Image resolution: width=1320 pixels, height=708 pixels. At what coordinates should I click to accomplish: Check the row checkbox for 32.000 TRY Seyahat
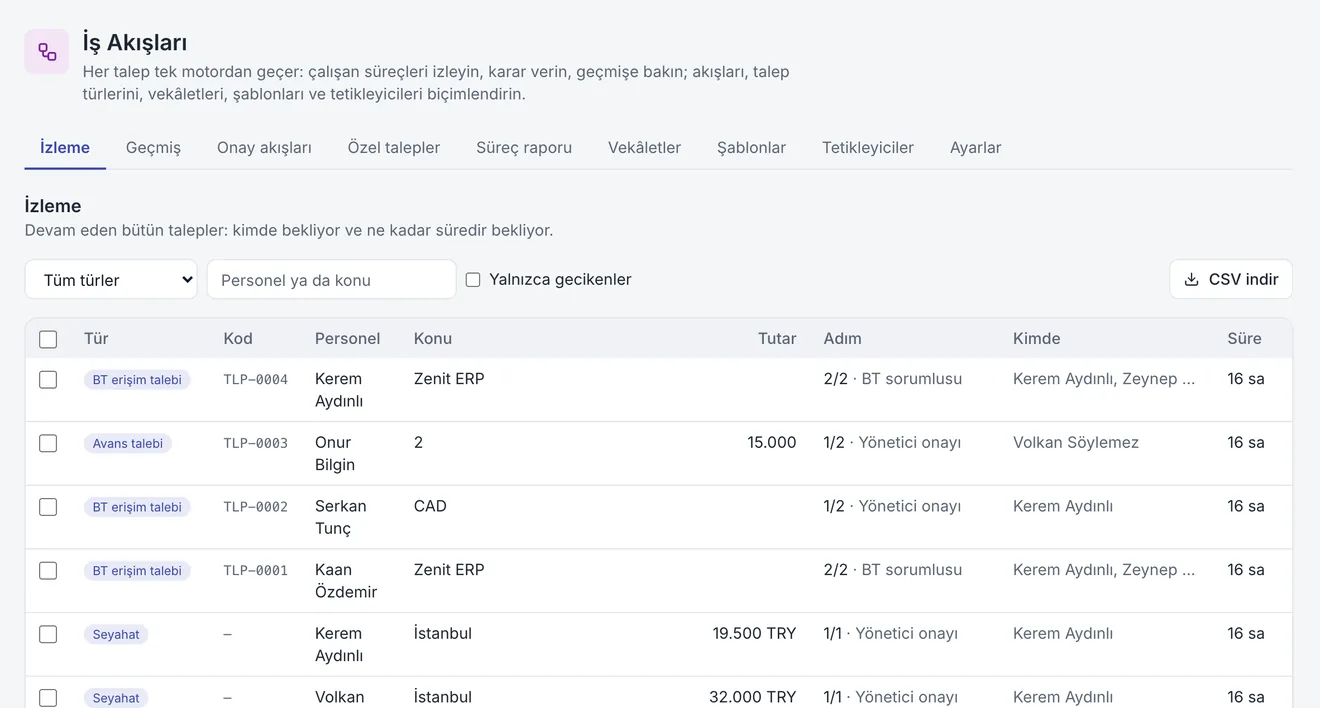click(48, 698)
